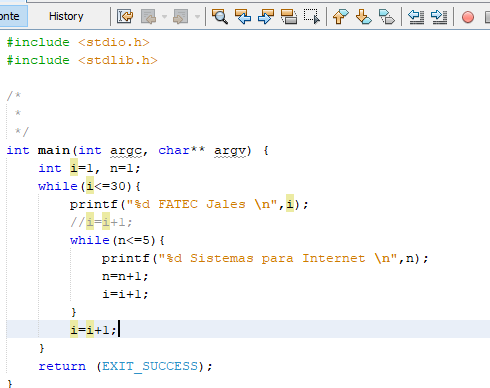Start macro recording with the red circle
This screenshot has height=388, width=490.
coord(468,17)
